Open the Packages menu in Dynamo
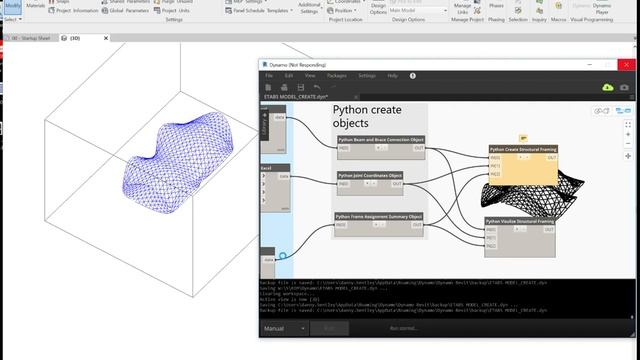 click(337, 76)
